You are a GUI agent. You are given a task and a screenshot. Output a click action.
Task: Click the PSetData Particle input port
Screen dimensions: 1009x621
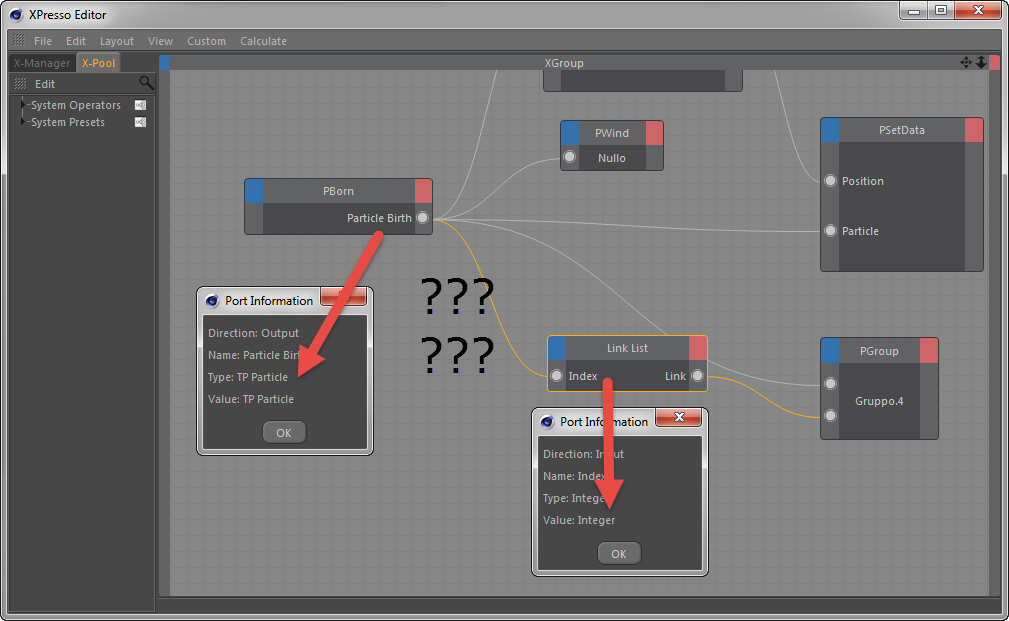(831, 230)
